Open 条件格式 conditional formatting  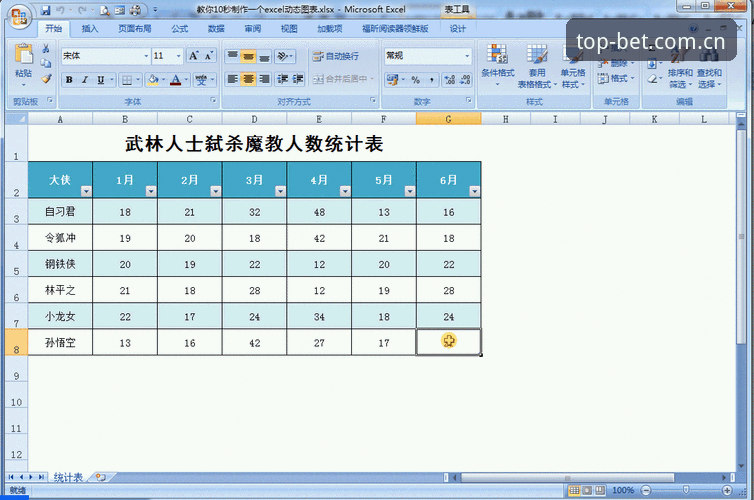pyautogui.click(x=498, y=65)
